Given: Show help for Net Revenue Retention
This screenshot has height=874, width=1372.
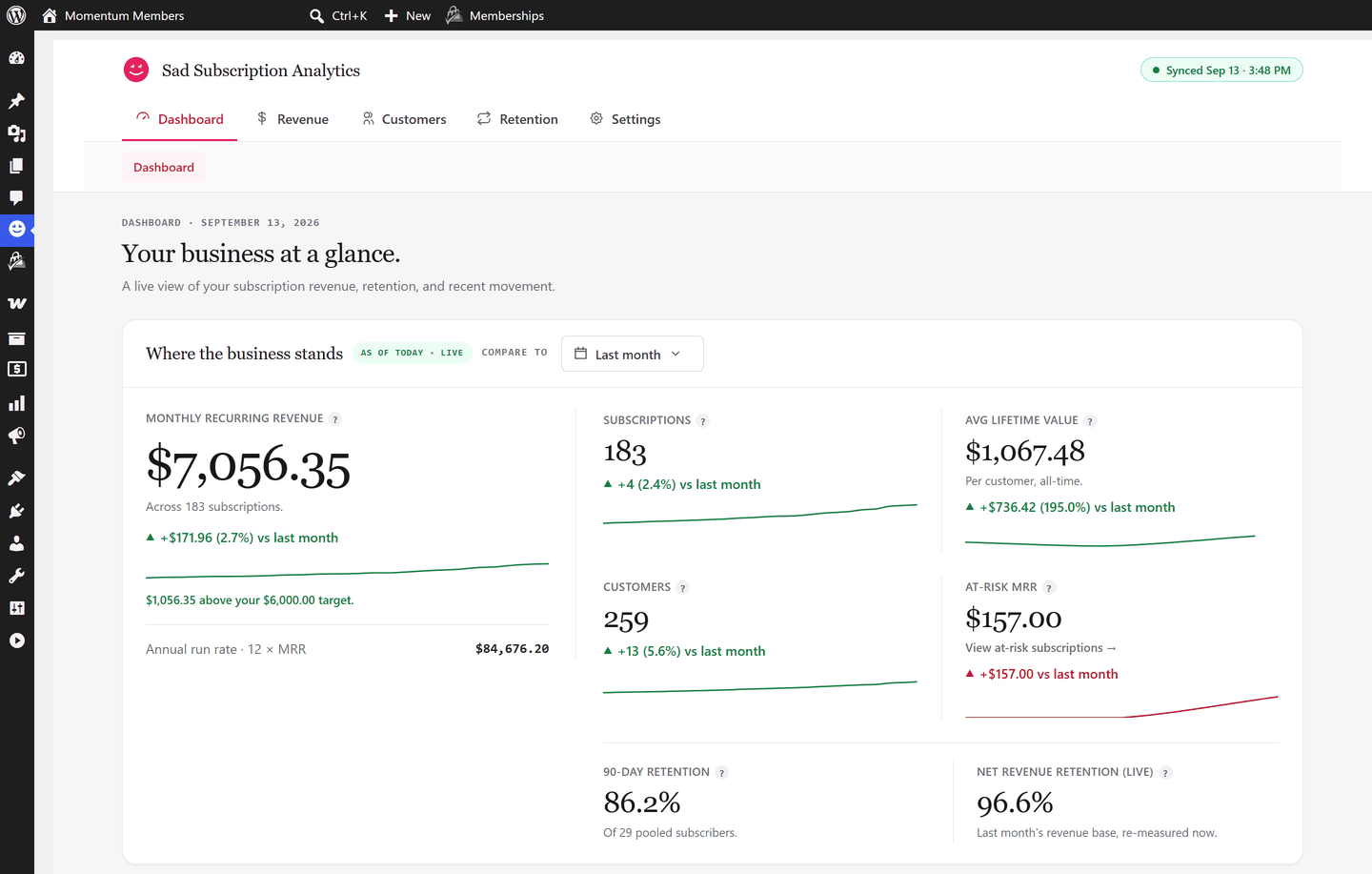Looking at the screenshot, I should point(1165,773).
